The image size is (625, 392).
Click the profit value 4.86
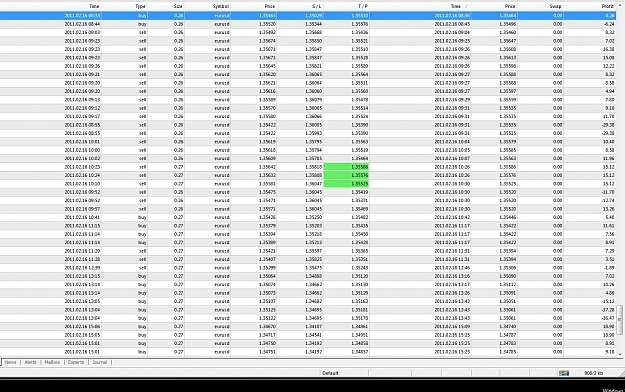(x=610, y=293)
